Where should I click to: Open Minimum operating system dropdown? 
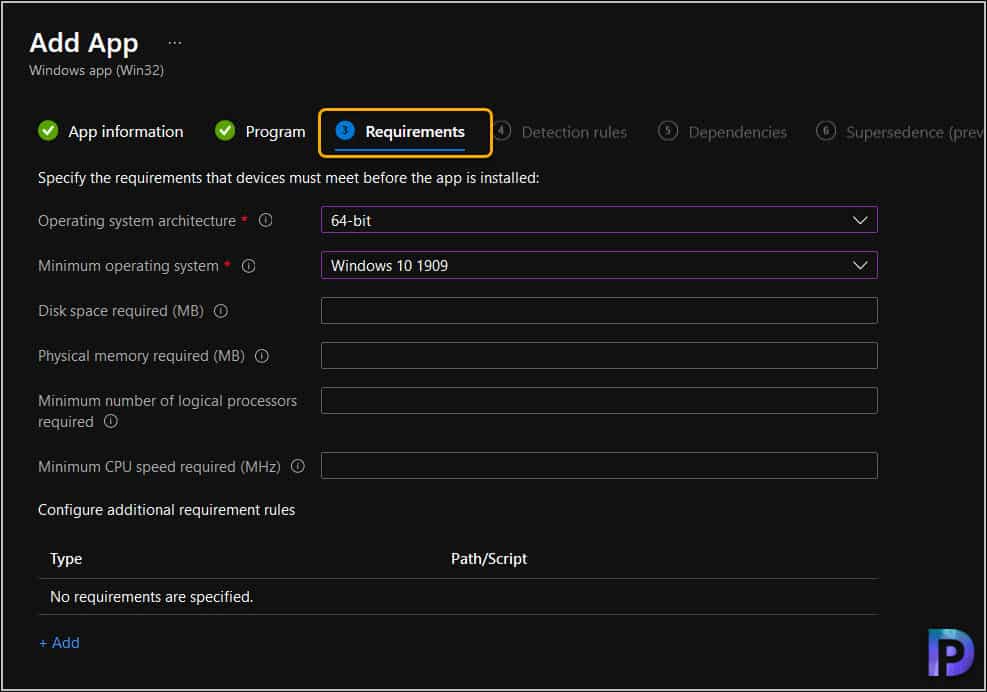pos(599,266)
